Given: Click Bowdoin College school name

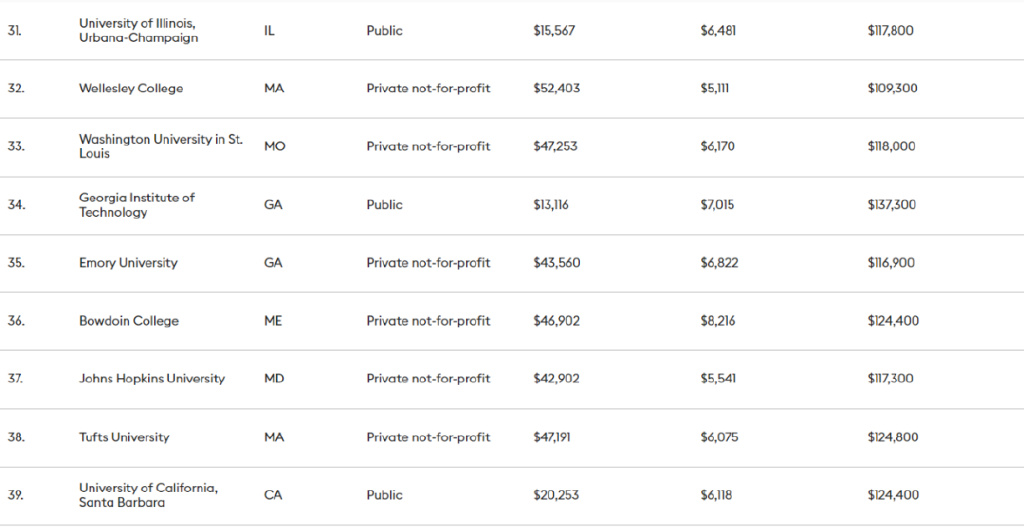Looking at the screenshot, I should tap(129, 321).
